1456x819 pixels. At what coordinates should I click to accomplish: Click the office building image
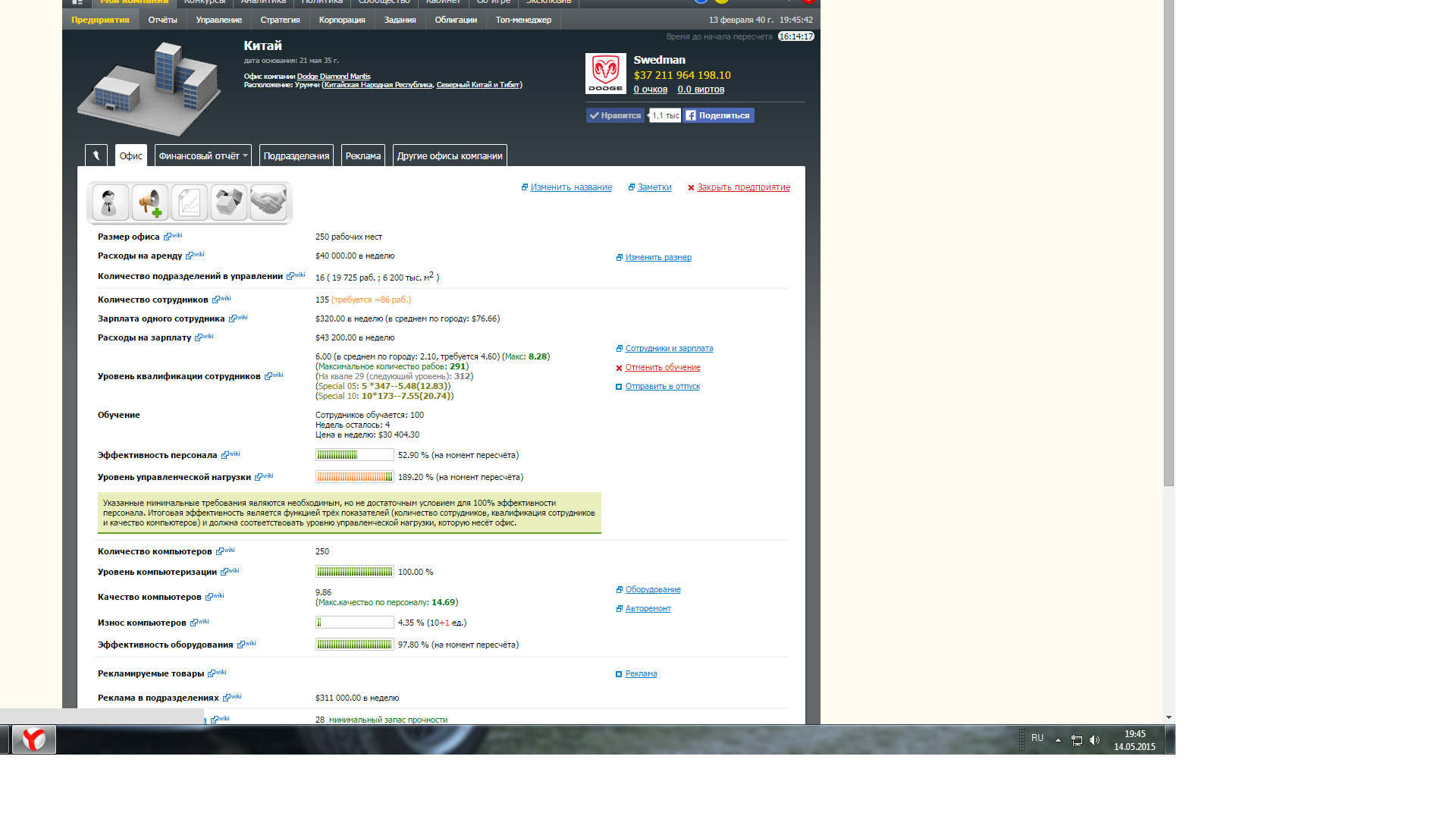[x=150, y=87]
